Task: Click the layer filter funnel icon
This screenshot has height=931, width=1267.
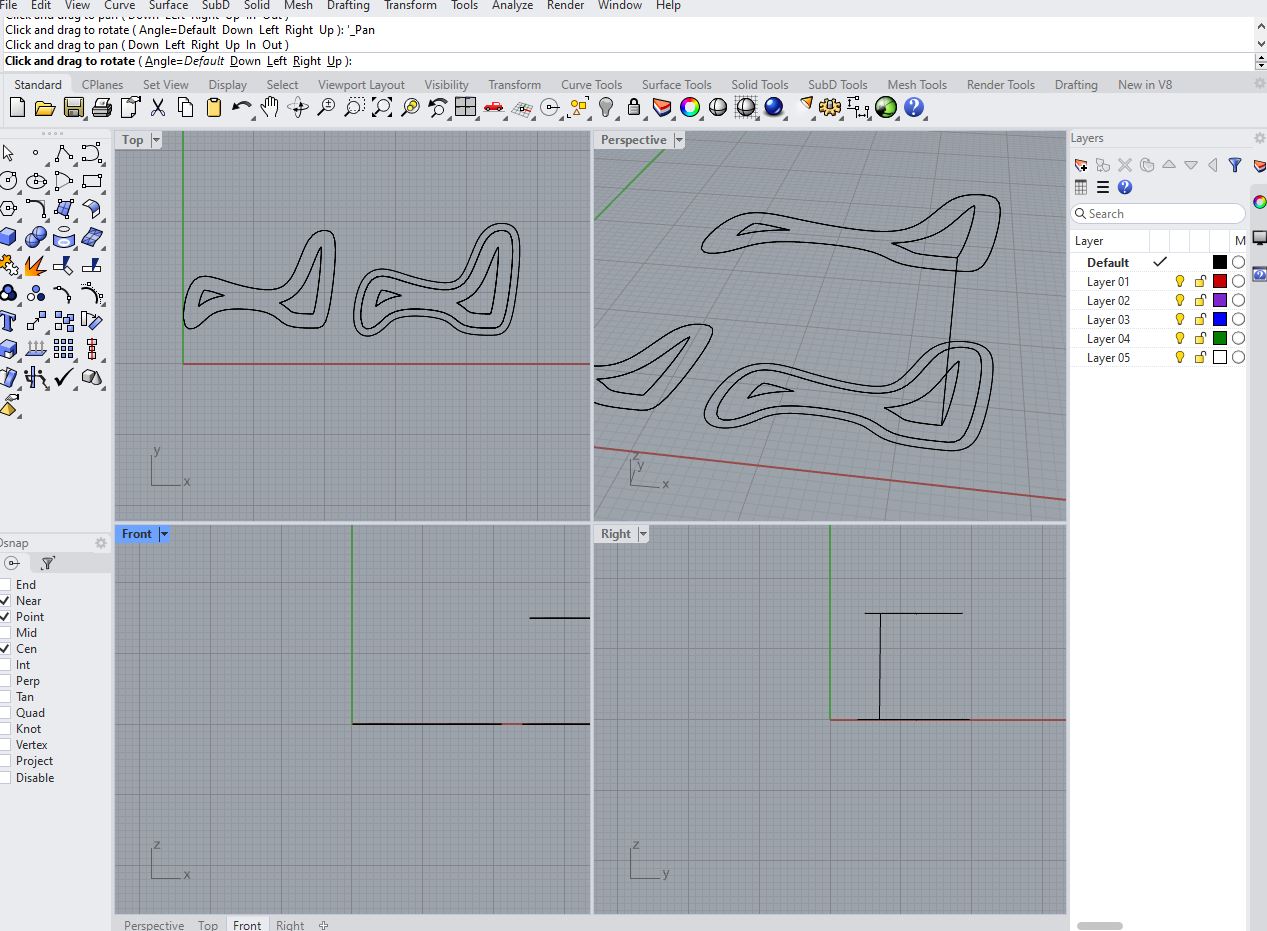Action: coord(1237,165)
